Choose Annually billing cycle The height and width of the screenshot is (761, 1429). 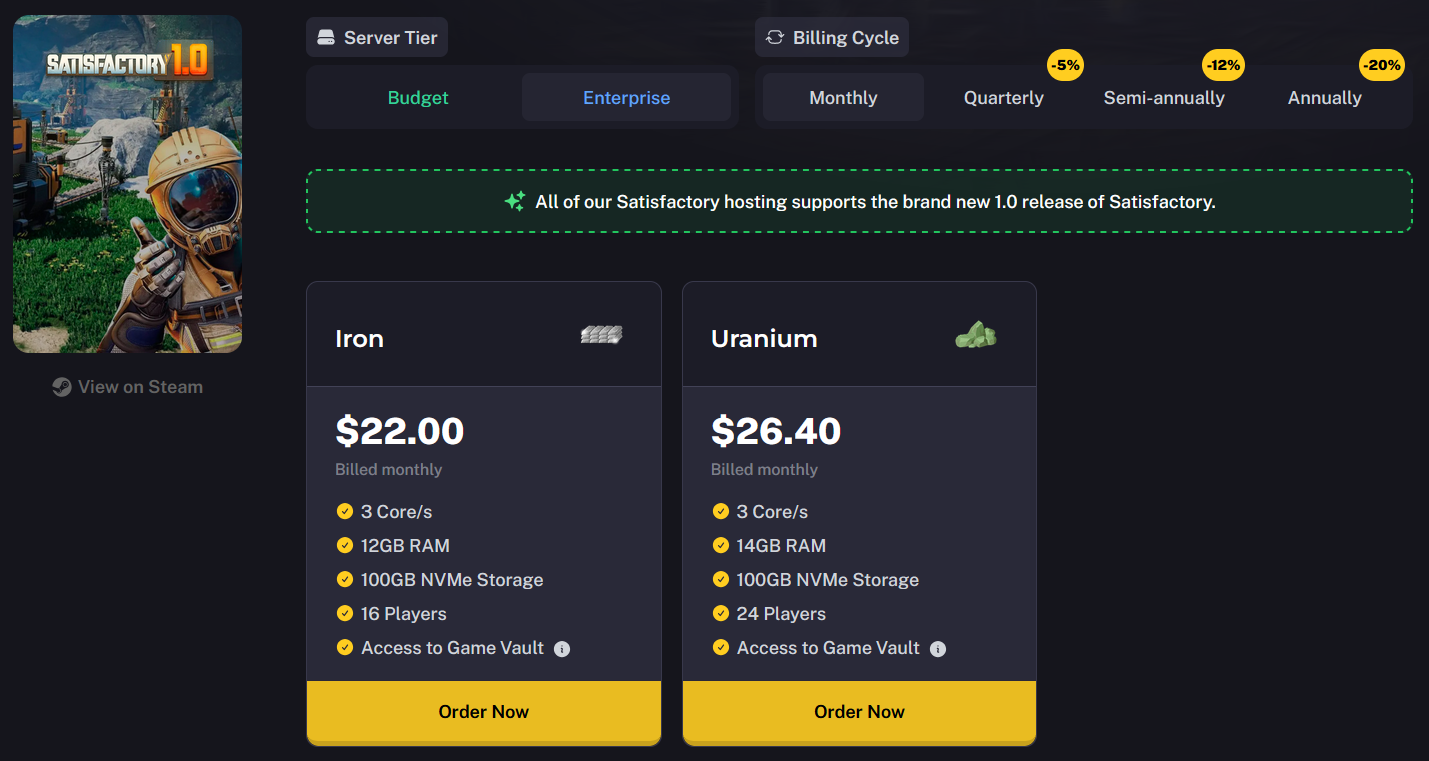pos(1324,98)
